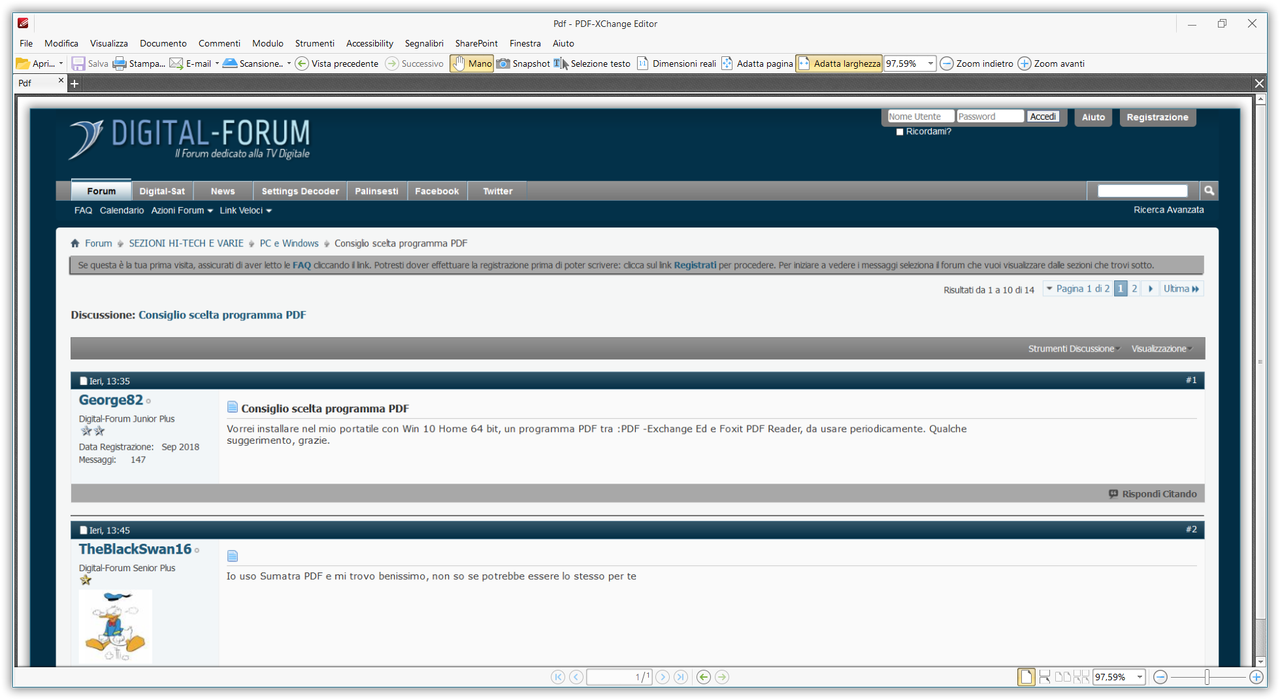Click the TheBlackSwan16 Donald Duck avatar
Image resolution: width=1280 pixels, height=700 pixels.
pyautogui.click(x=115, y=627)
